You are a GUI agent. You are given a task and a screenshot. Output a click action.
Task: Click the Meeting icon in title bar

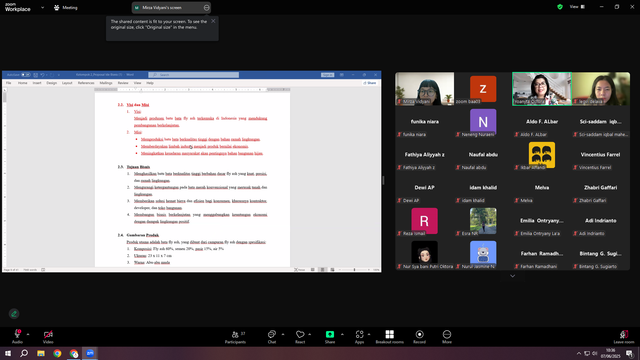pos(57,7)
